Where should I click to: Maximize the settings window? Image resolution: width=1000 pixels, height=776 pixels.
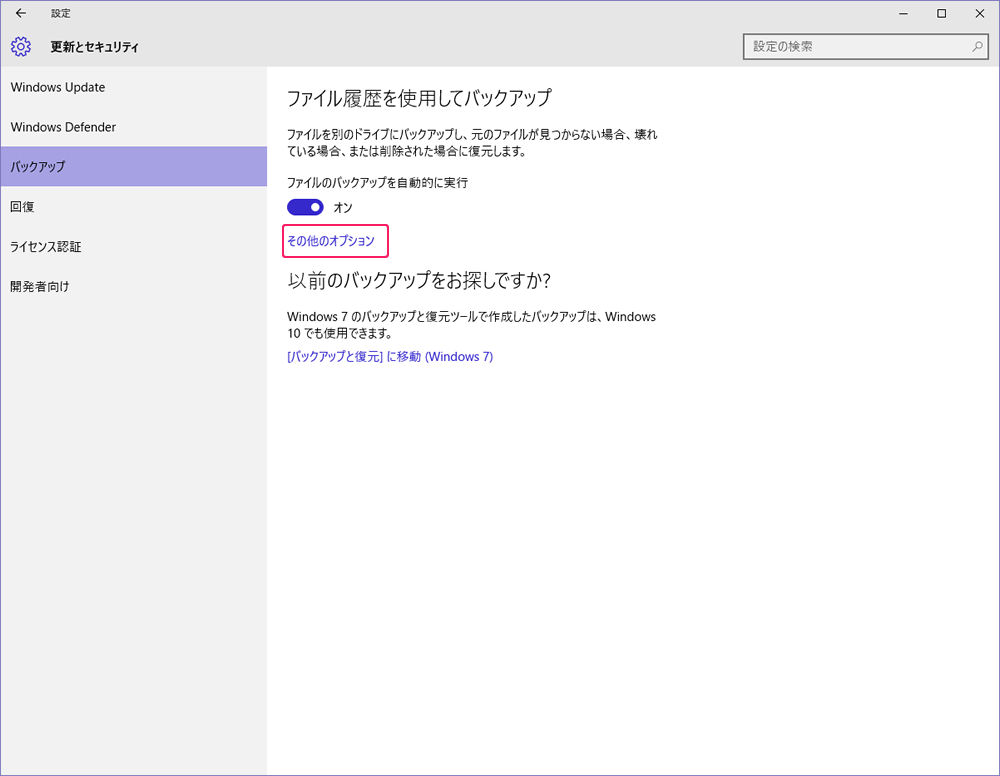pos(941,13)
